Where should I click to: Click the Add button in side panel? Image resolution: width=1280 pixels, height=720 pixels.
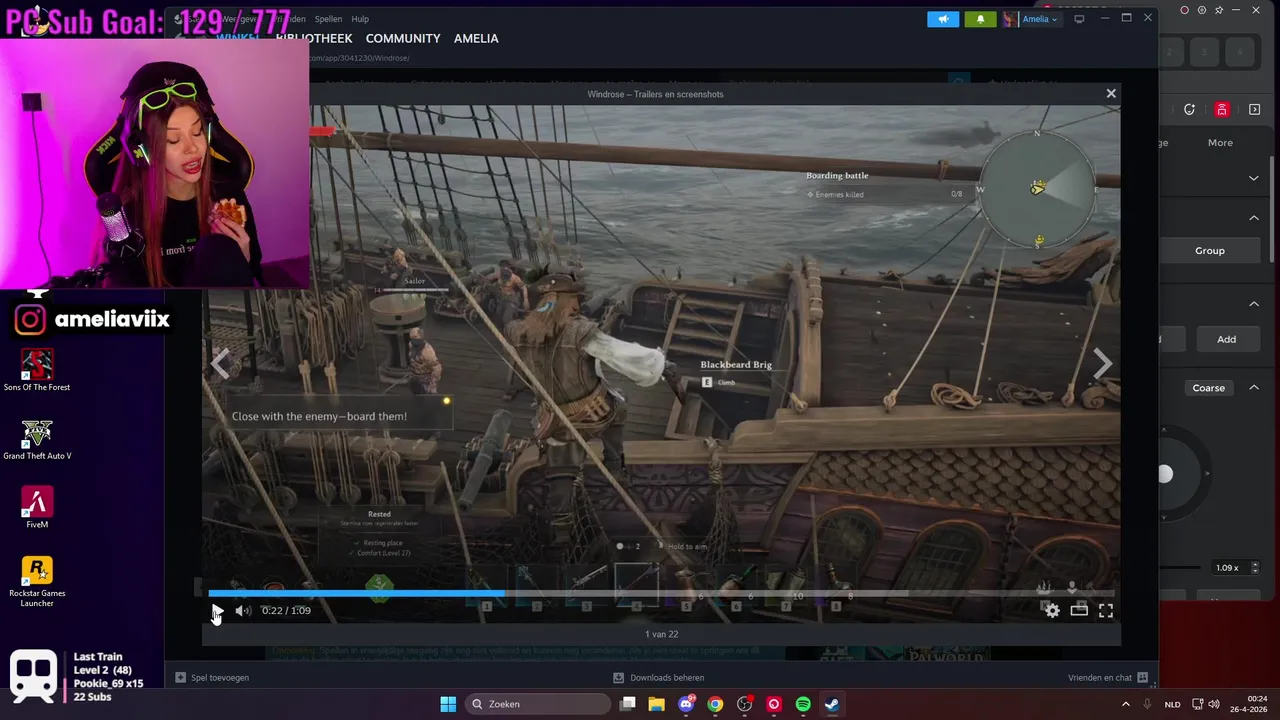[x=1226, y=339]
